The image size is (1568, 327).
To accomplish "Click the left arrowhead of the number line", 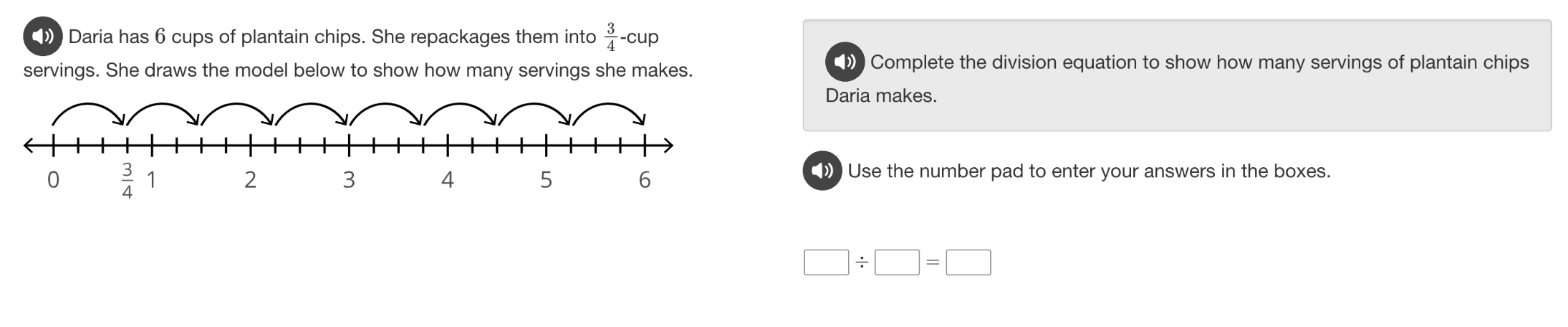I will (30, 146).
